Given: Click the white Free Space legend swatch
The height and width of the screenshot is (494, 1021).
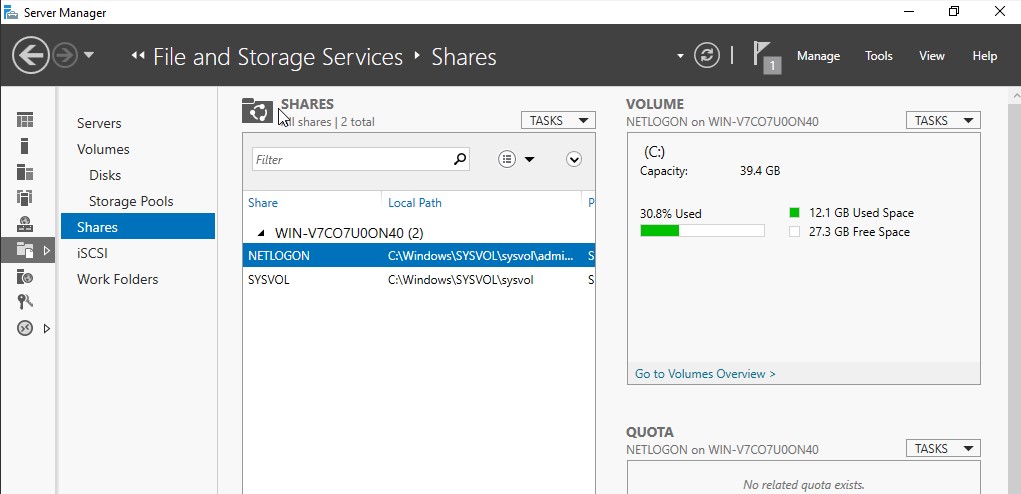Looking at the screenshot, I should [x=794, y=232].
